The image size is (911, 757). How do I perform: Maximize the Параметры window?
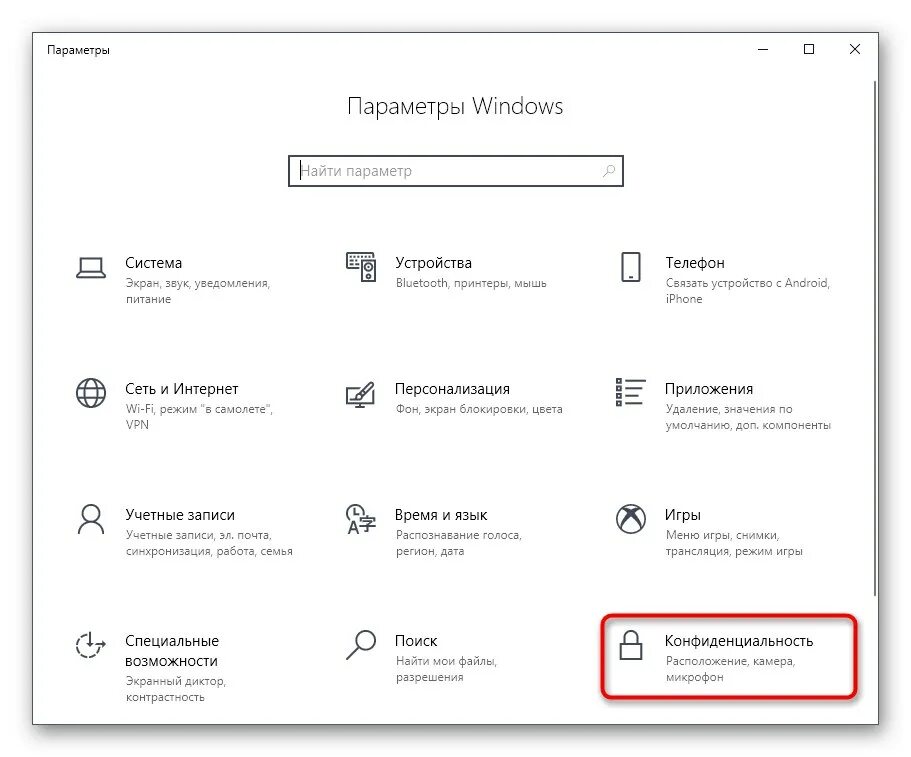tap(809, 49)
